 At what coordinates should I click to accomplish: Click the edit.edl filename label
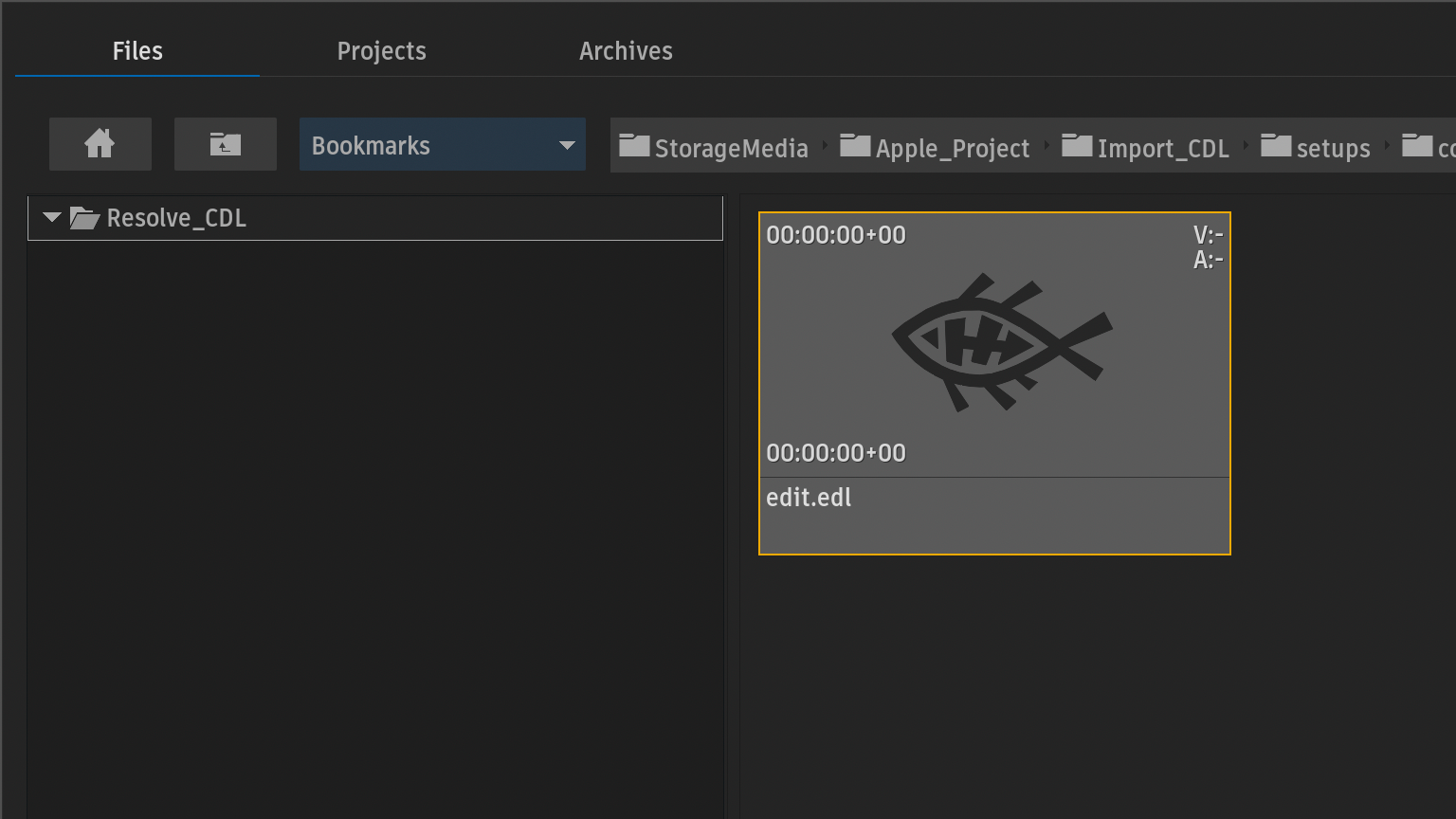click(809, 498)
